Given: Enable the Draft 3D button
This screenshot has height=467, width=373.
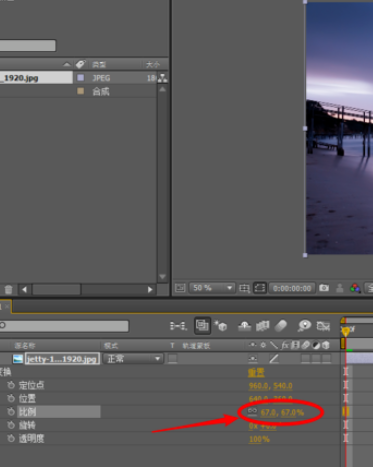Looking at the screenshot, I should click(221, 326).
